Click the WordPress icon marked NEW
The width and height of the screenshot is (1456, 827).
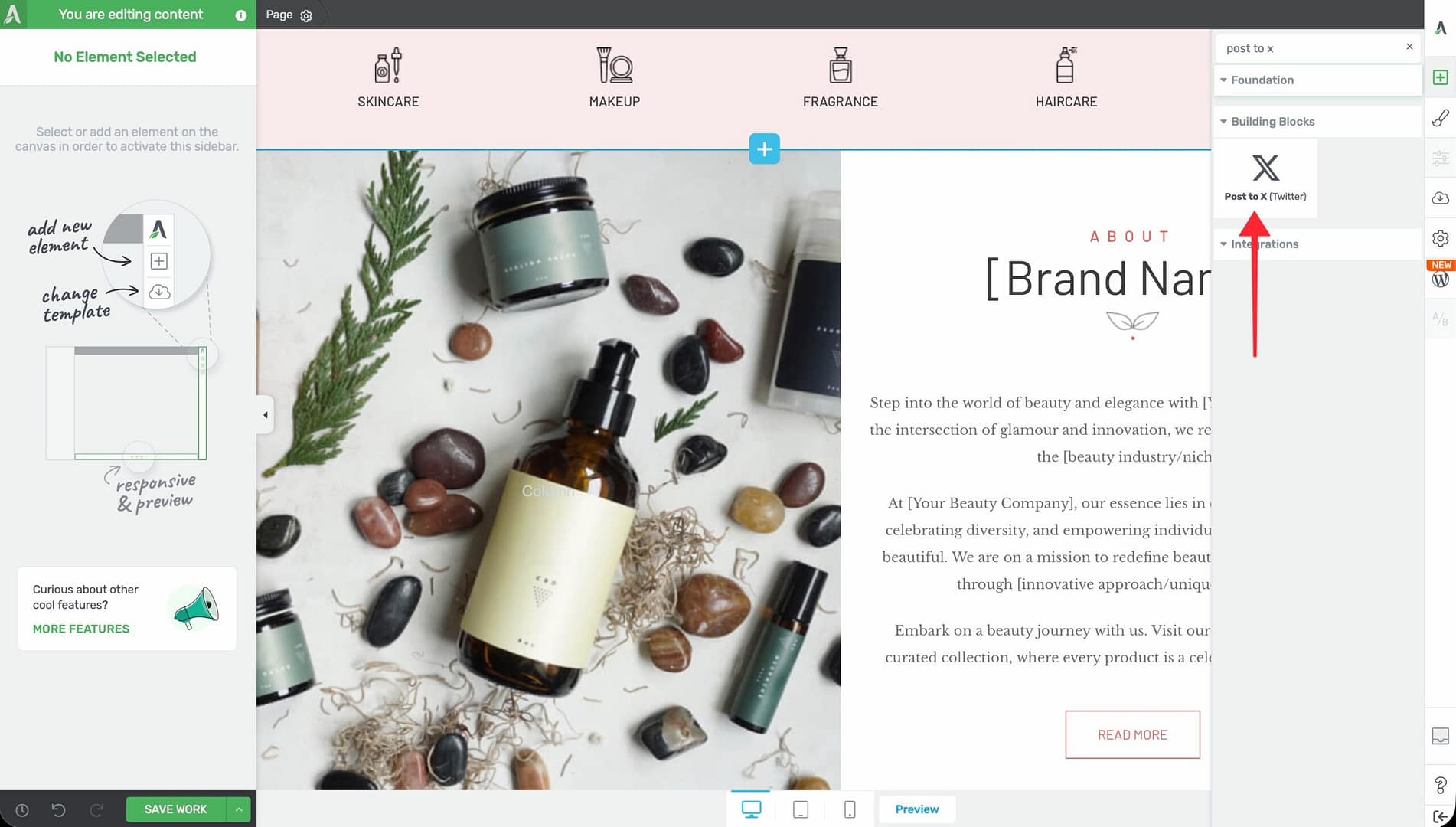[1440, 279]
